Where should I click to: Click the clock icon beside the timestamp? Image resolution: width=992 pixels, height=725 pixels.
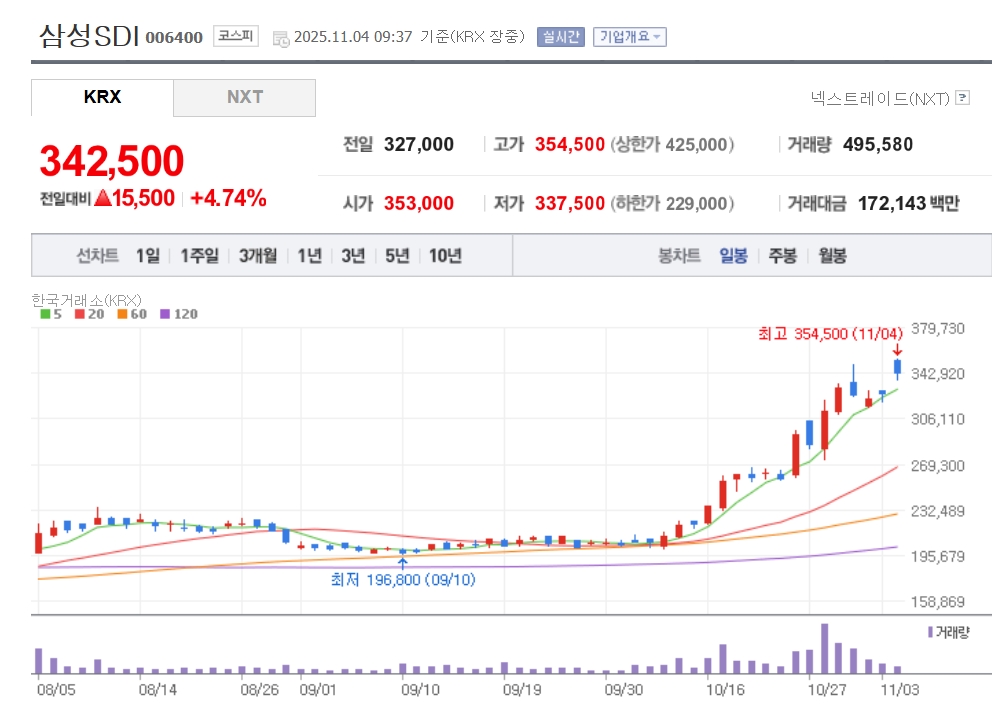coord(281,38)
